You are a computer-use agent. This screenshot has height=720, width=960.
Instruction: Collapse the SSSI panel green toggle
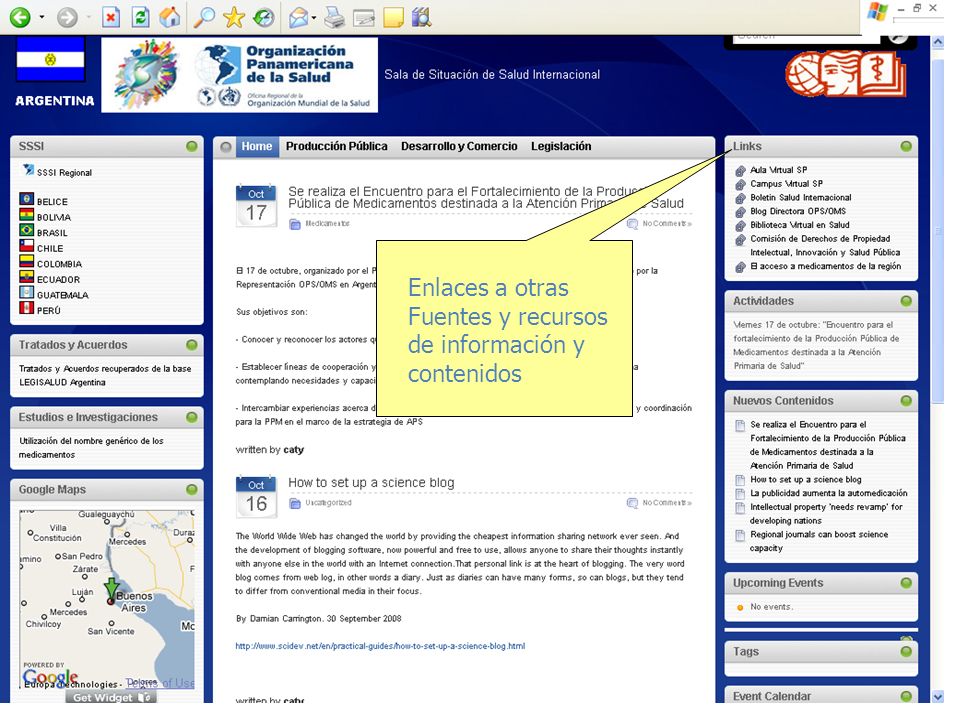(192, 146)
